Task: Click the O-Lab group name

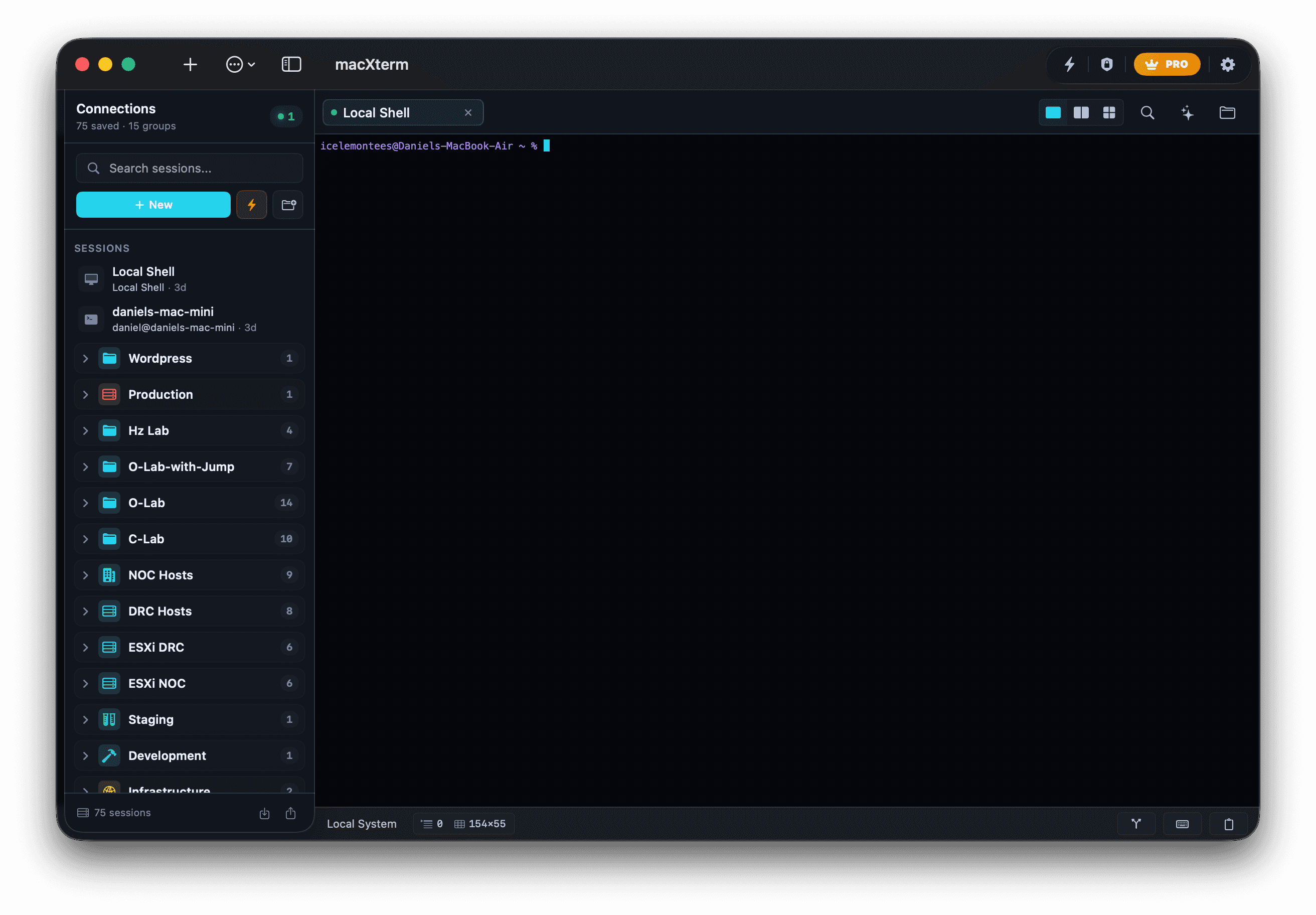Action: pyautogui.click(x=147, y=503)
